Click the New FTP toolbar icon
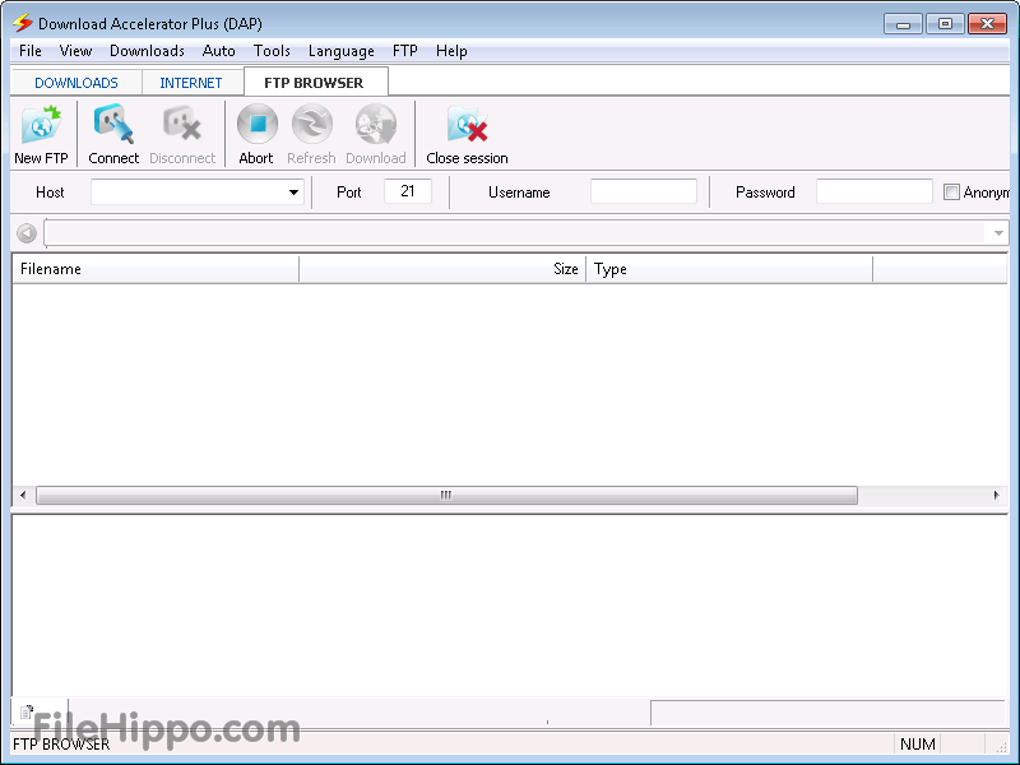Image resolution: width=1020 pixels, height=765 pixels. tap(41, 127)
